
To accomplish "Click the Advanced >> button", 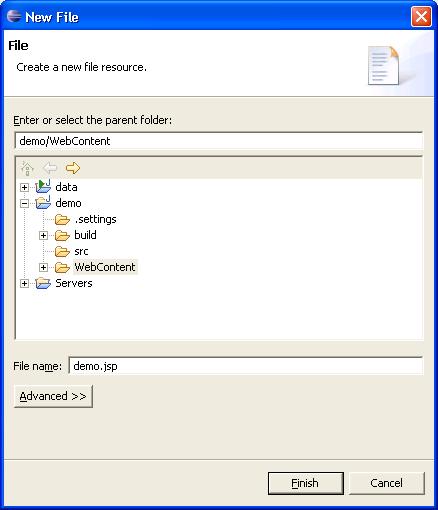I will coord(53,396).
